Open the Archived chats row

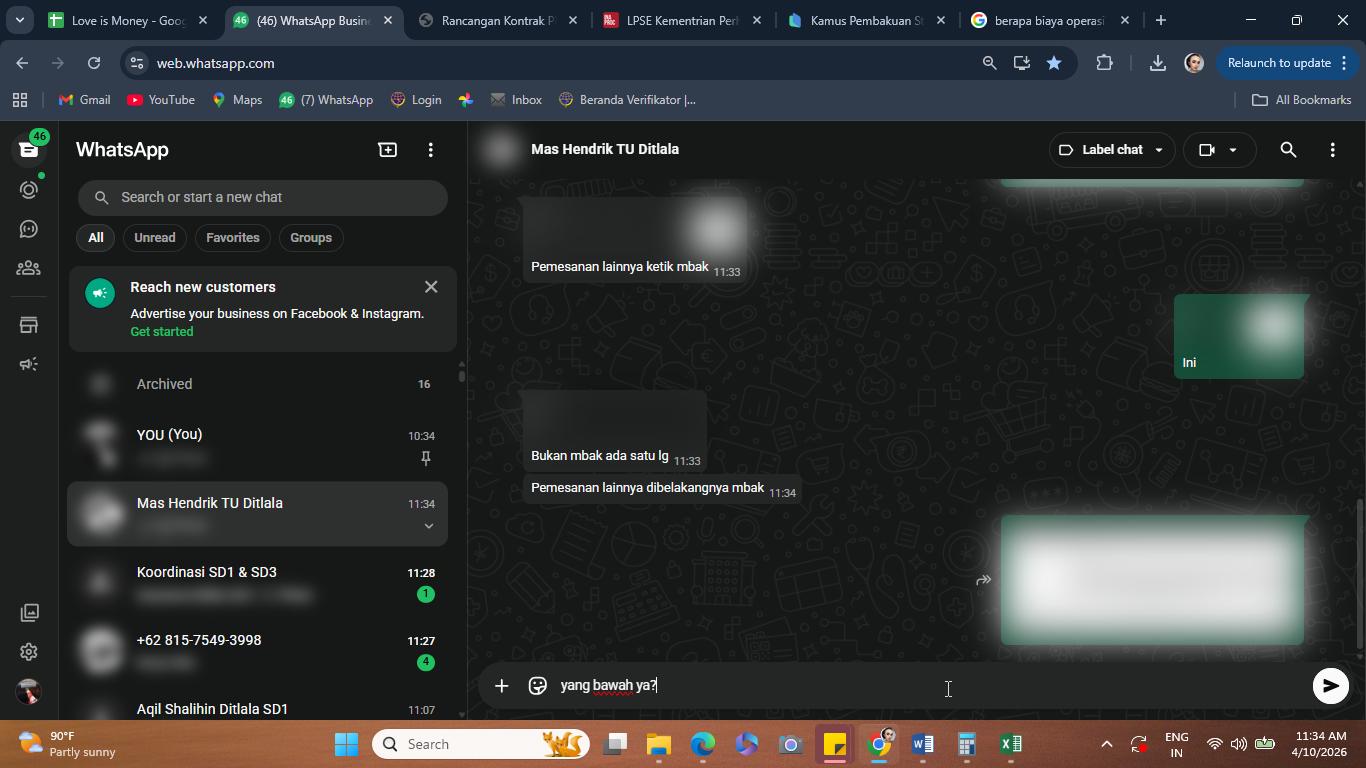(x=258, y=384)
